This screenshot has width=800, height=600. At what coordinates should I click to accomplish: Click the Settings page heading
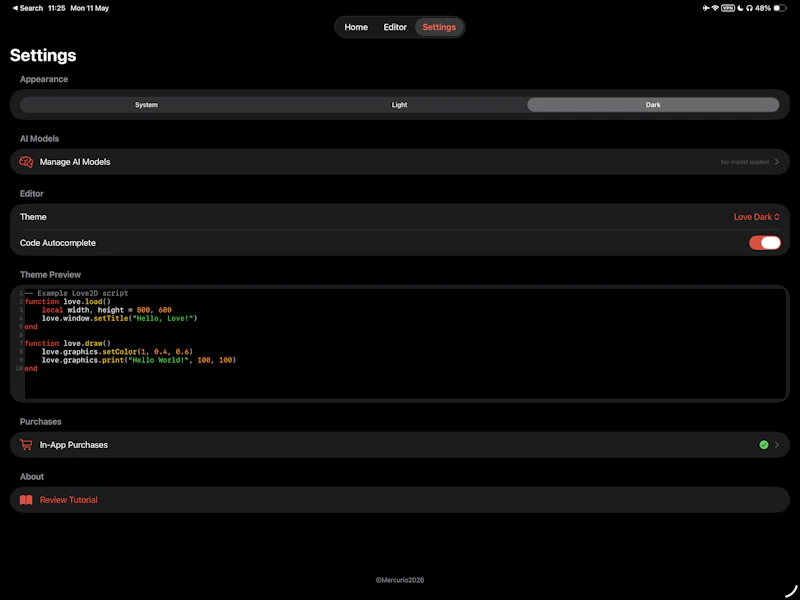click(x=43, y=55)
